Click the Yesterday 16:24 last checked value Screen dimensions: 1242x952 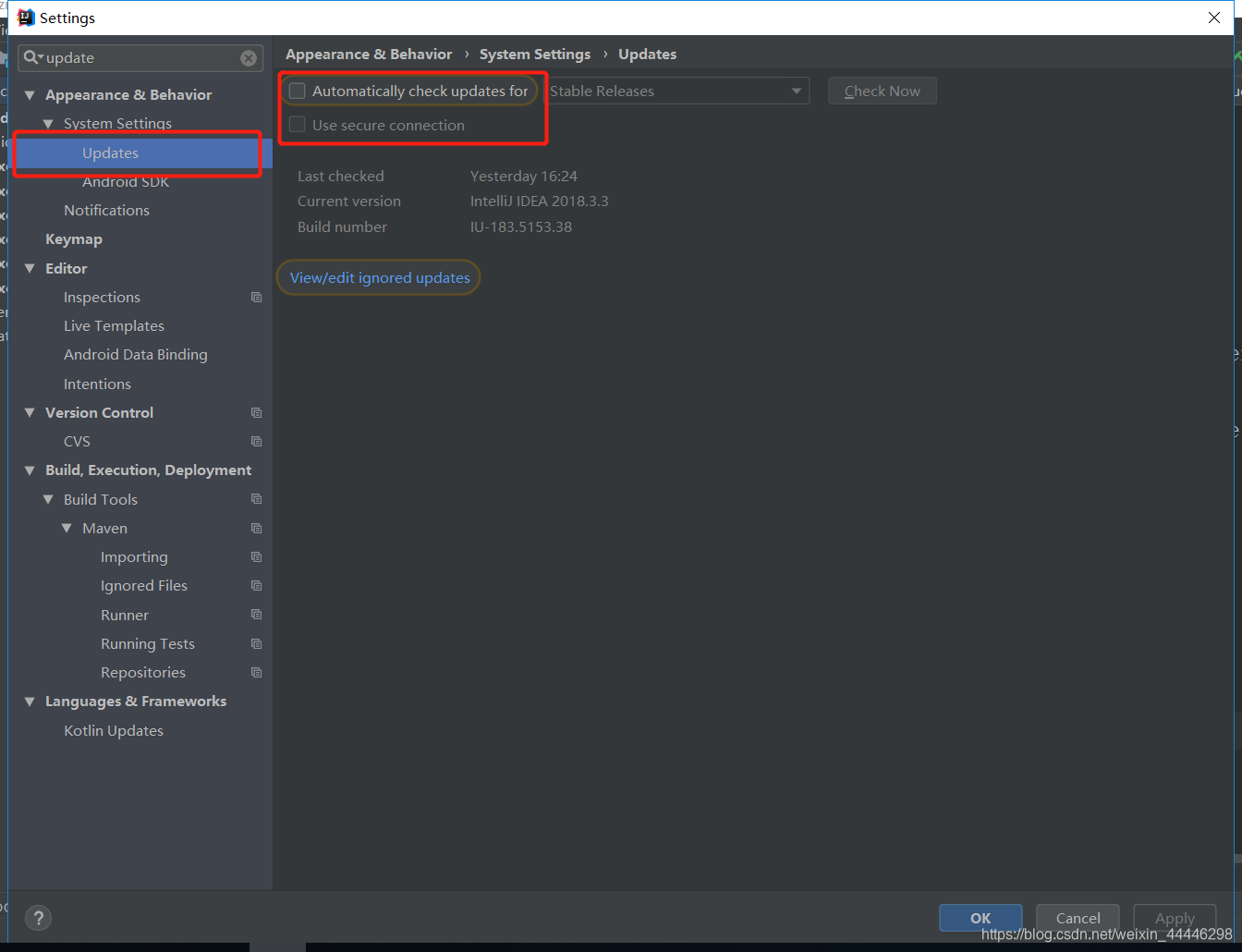click(523, 177)
